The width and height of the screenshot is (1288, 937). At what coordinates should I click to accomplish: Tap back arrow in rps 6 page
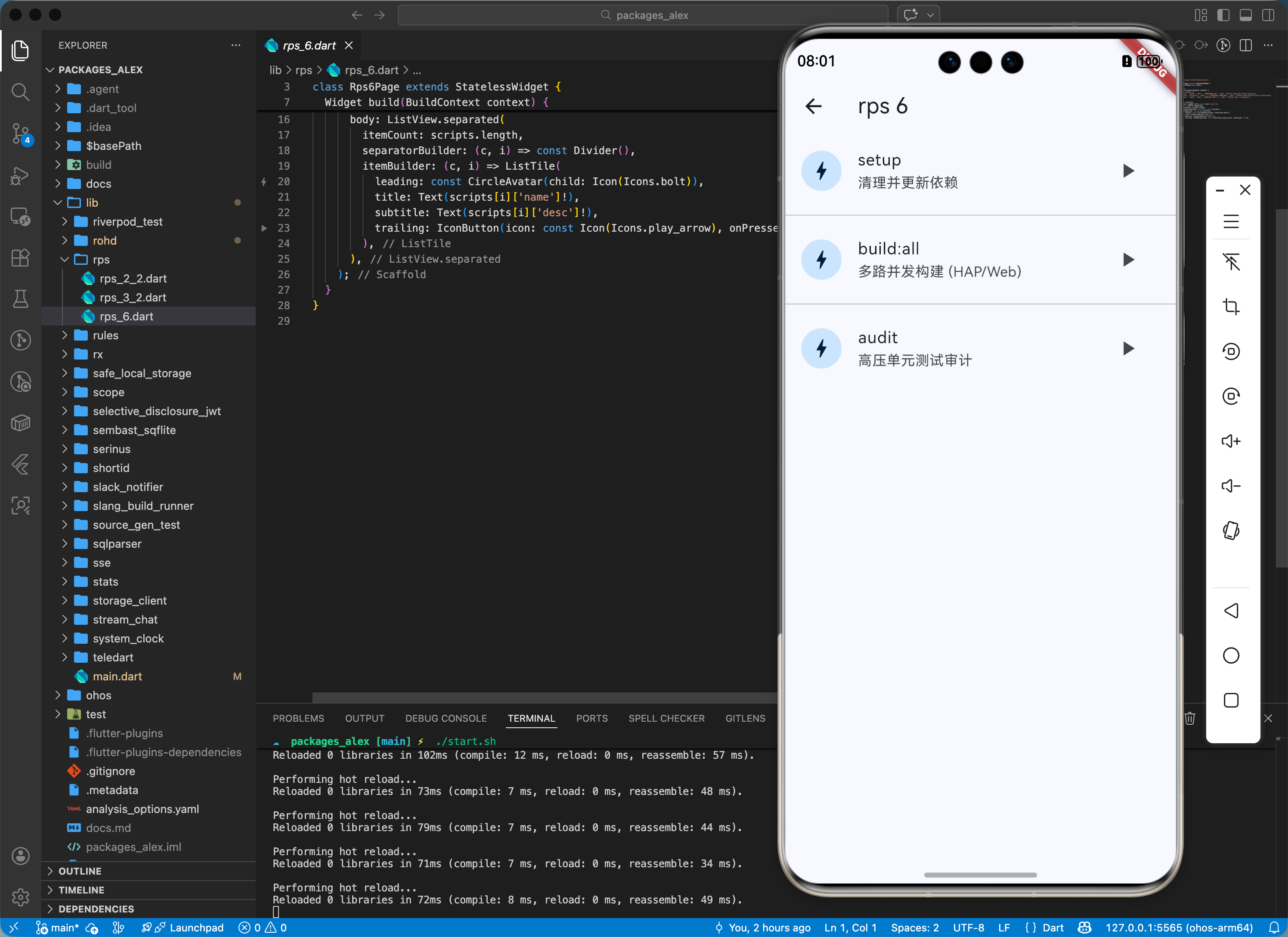(813, 106)
